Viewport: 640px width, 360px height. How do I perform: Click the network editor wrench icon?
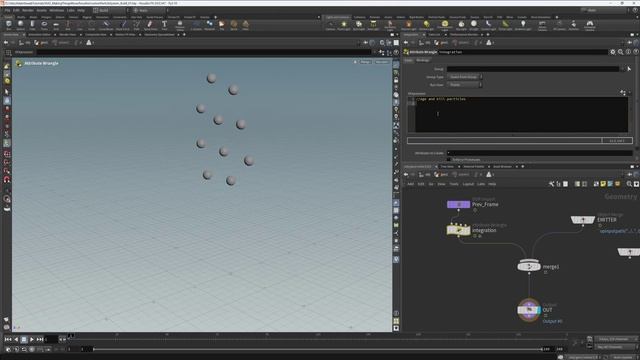tap(551, 184)
